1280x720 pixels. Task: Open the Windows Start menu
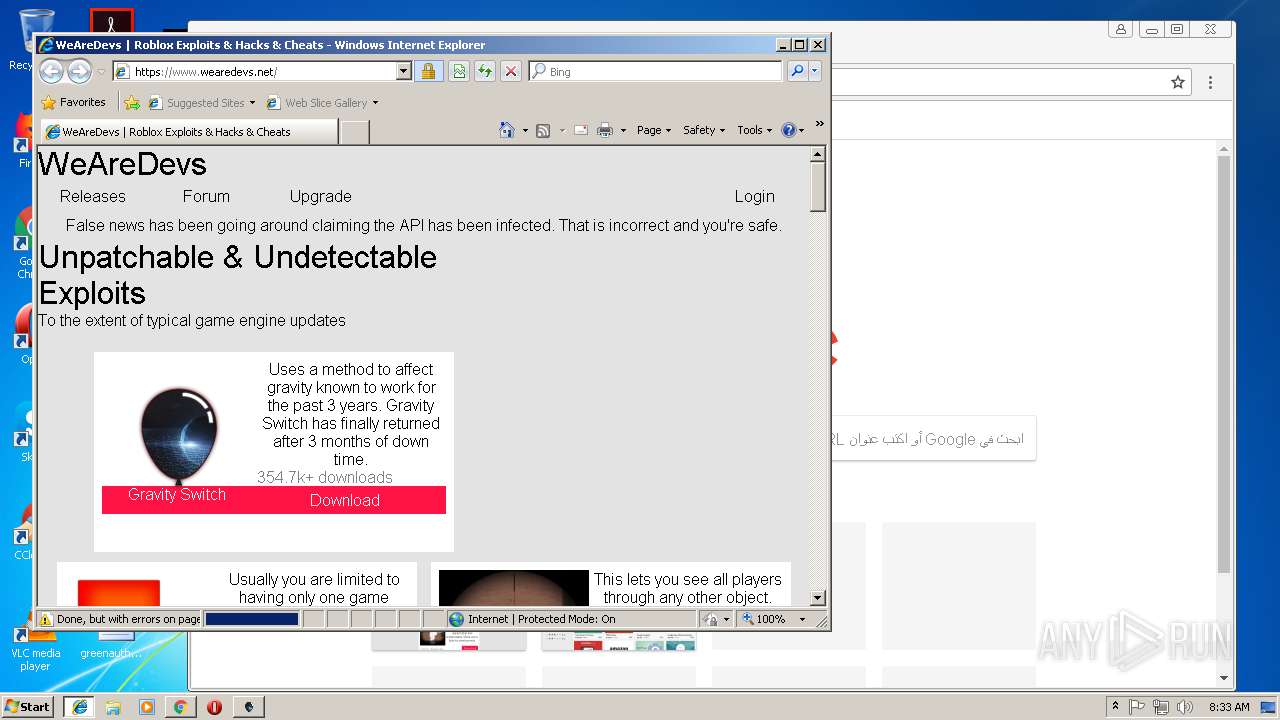27,706
